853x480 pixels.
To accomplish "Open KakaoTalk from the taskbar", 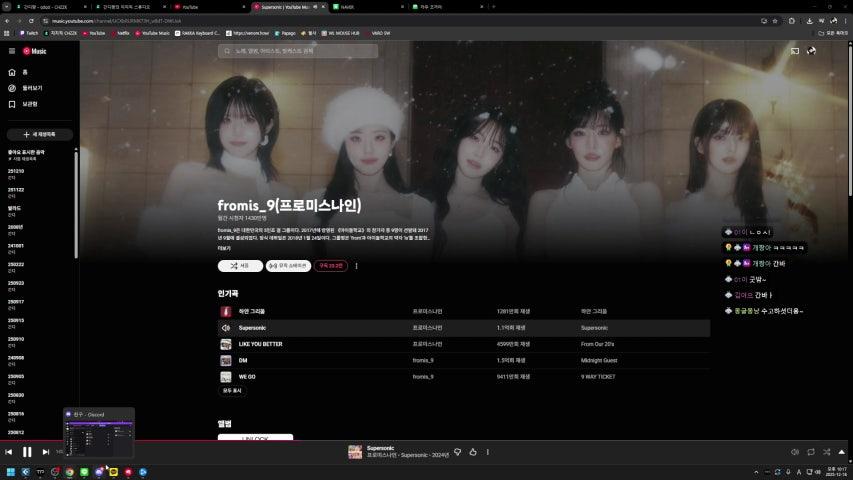I will (x=114, y=472).
